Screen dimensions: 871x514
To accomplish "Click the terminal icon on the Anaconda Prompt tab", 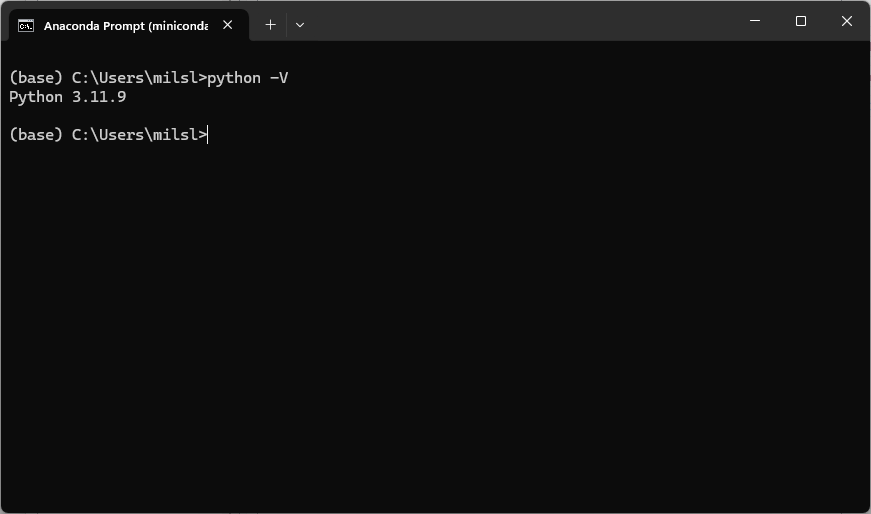I will tap(26, 25).
